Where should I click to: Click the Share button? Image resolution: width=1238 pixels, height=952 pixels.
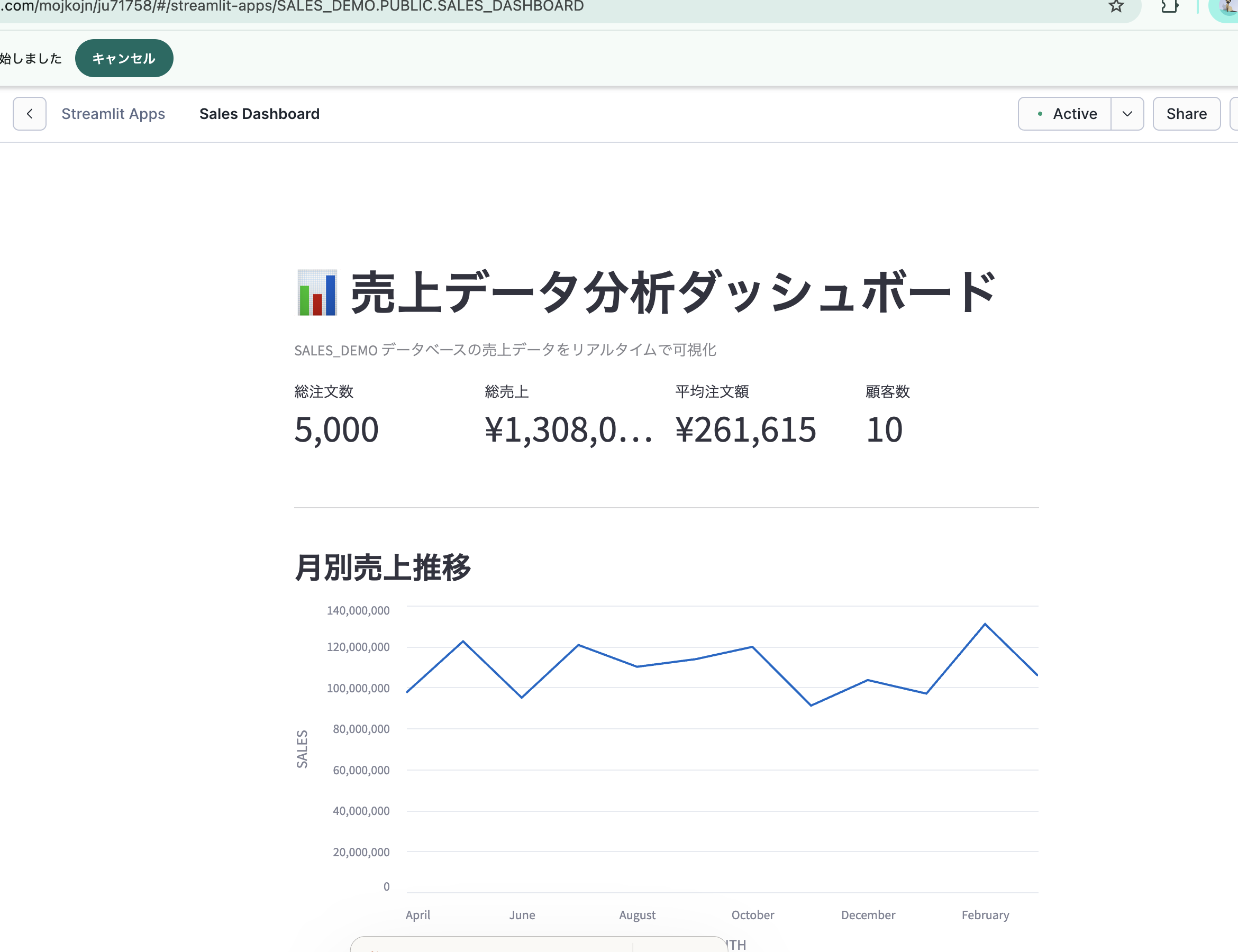pyautogui.click(x=1186, y=113)
